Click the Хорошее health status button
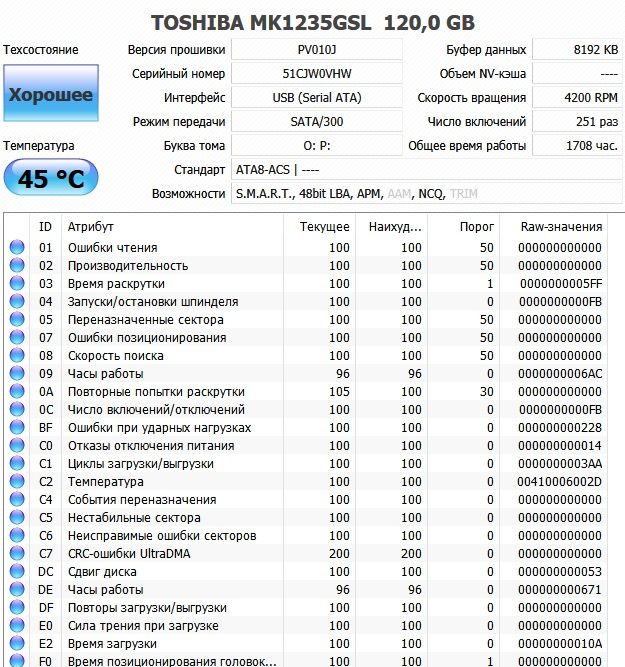 51,93
